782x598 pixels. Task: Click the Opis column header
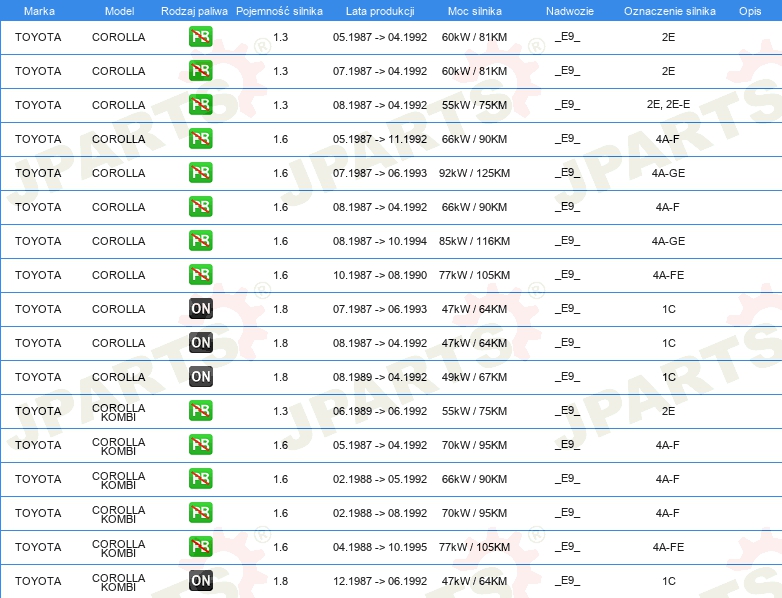click(x=750, y=11)
